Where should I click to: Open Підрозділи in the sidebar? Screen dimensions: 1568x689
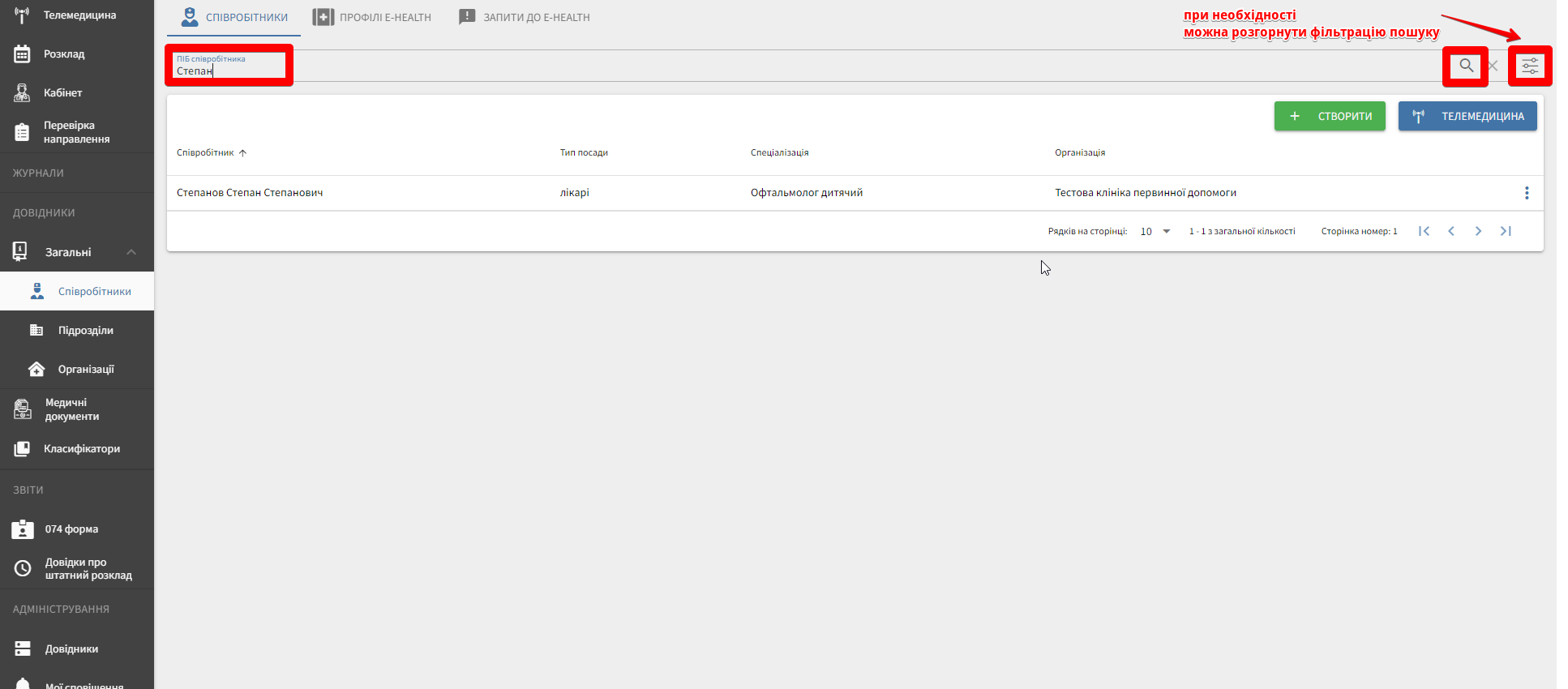[85, 331]
